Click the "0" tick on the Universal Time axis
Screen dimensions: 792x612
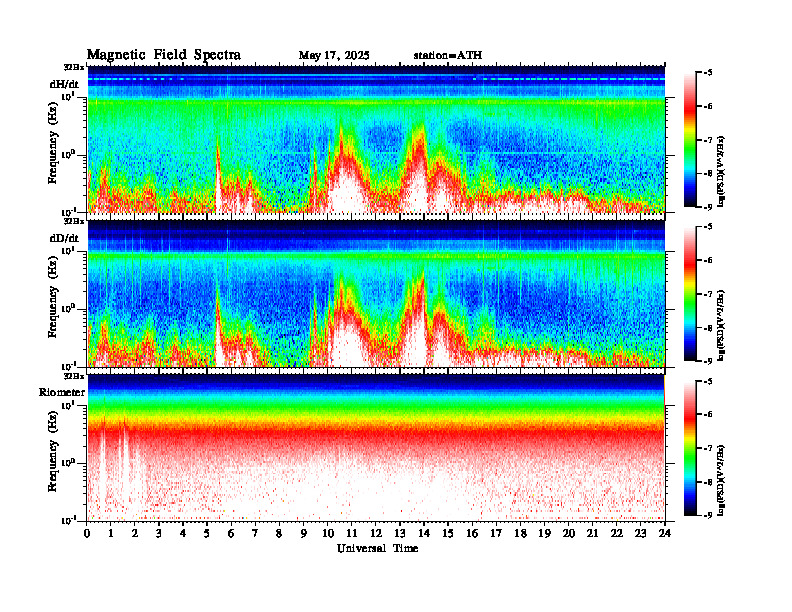(x=87, y=534)
